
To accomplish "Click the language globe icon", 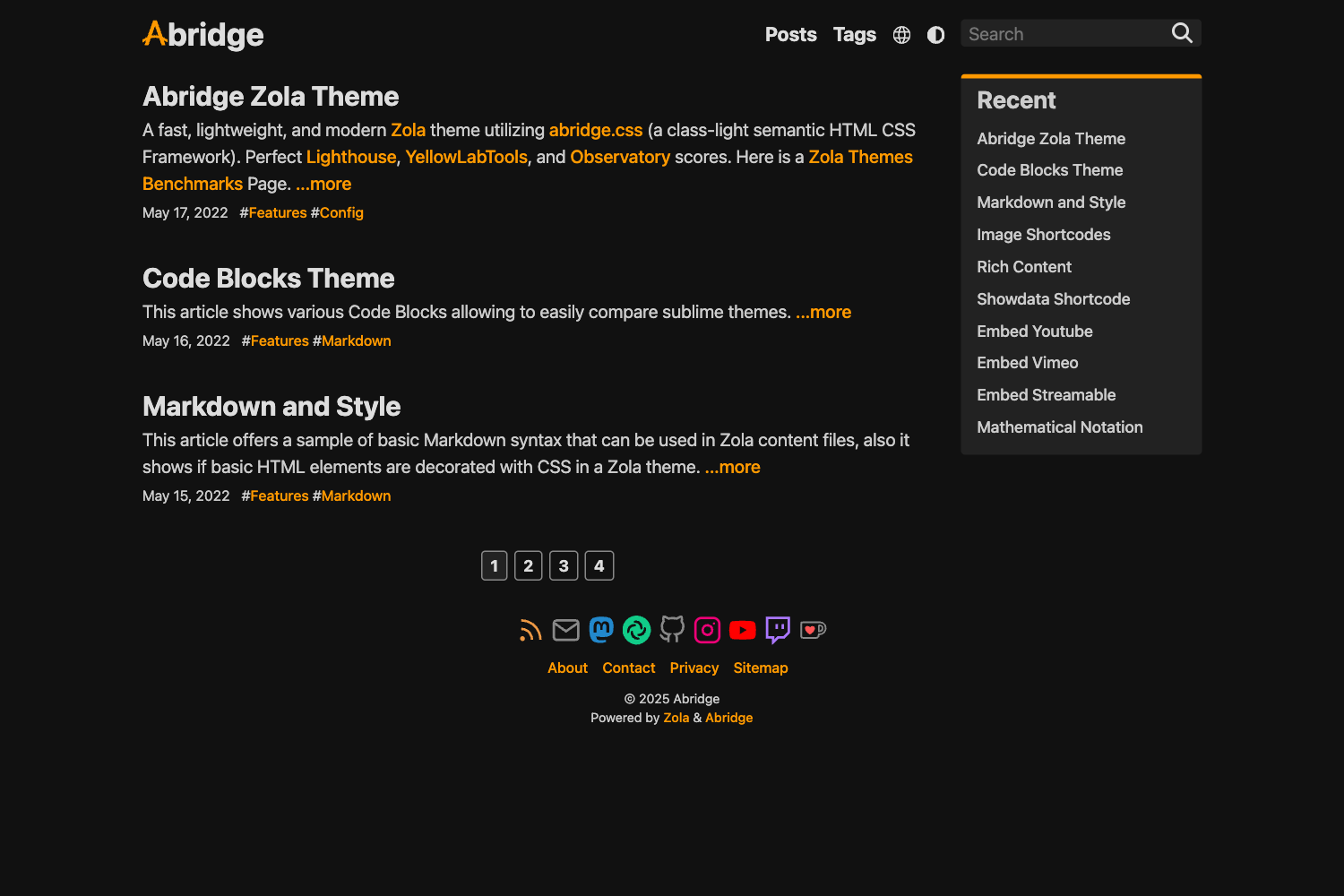I will click(x=901, y=34).
